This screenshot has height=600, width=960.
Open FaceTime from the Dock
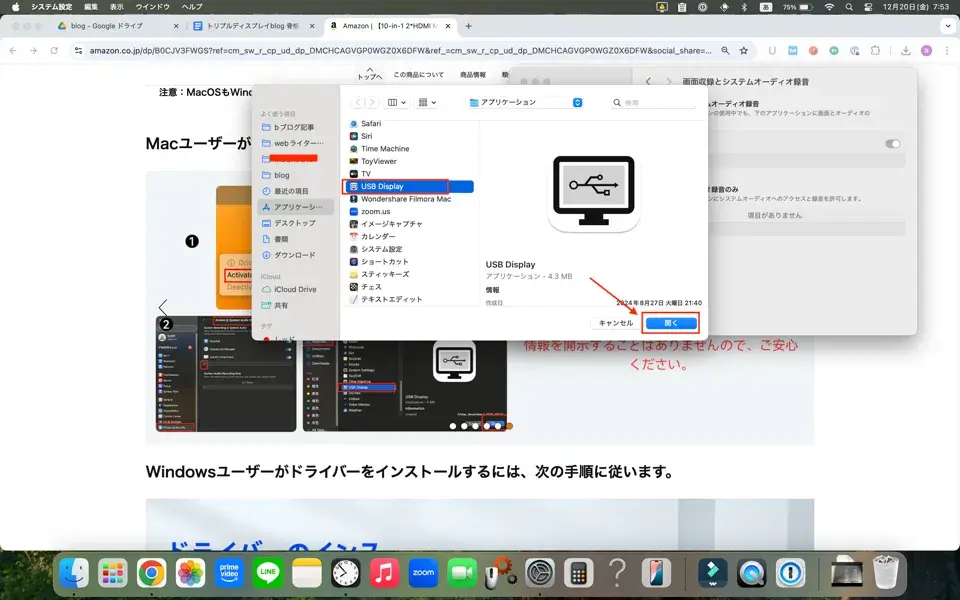462,574
